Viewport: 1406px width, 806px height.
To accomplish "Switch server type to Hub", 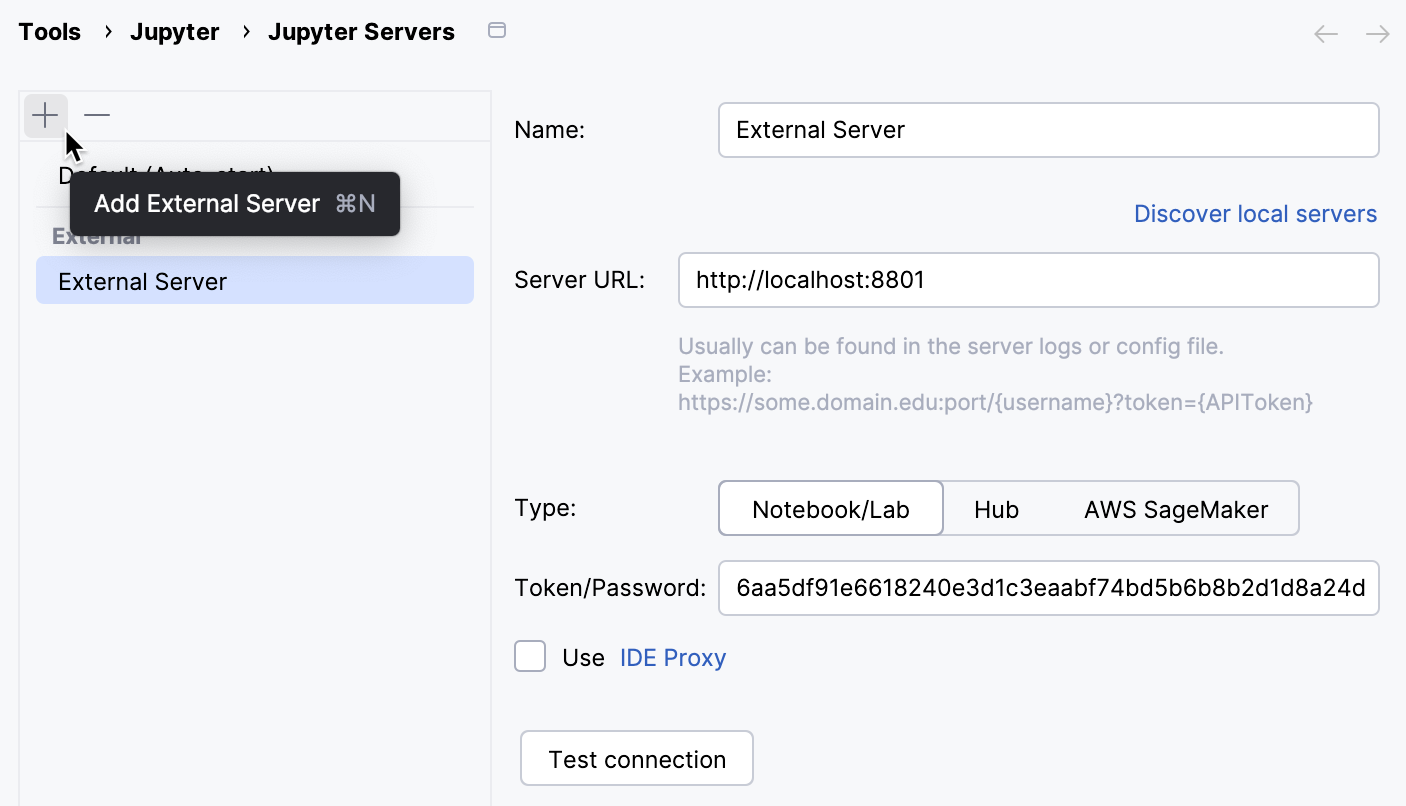I will click(996, 508).
